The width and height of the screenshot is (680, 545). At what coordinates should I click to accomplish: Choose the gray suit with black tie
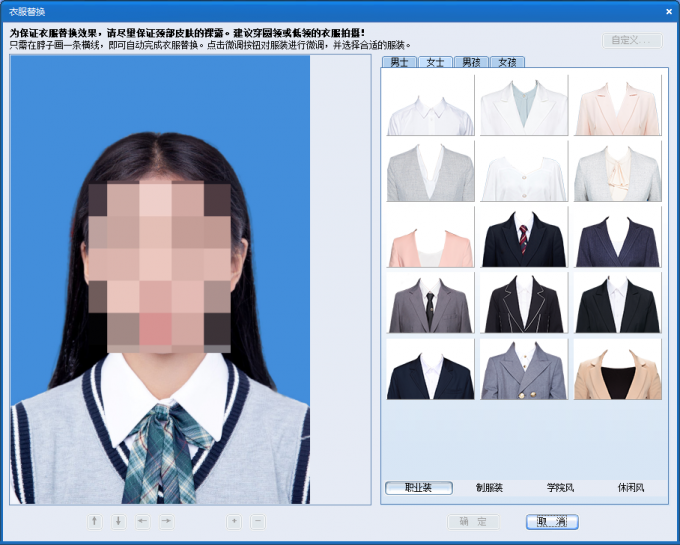click(x=431, y=303)
